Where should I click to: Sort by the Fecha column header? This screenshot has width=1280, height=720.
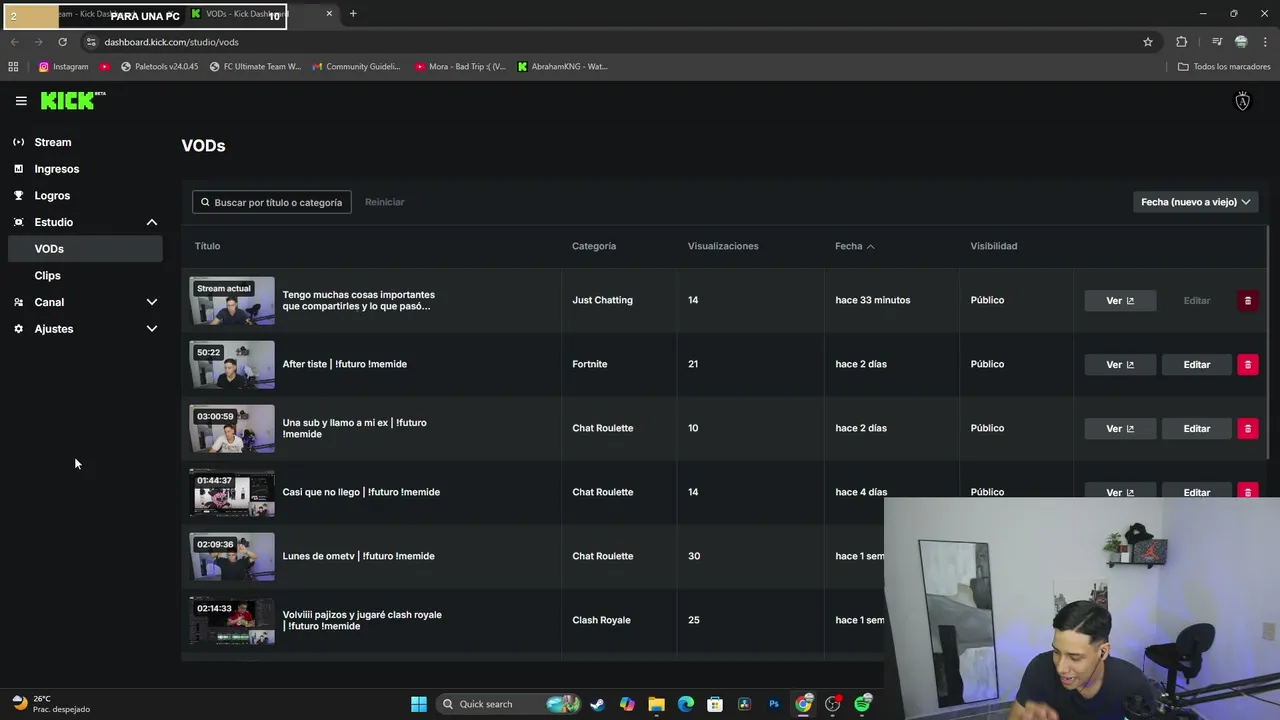coord(855,246)
